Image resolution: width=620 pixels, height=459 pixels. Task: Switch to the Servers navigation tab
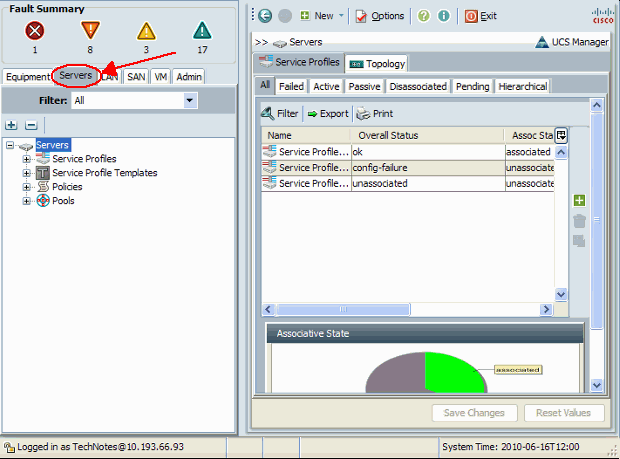(x=76, y=75)
